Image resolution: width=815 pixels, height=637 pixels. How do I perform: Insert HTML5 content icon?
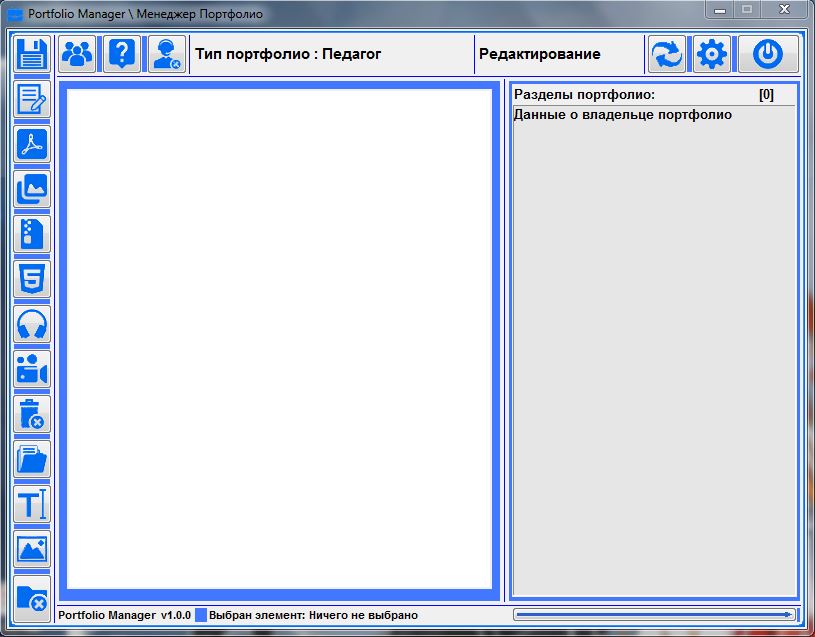coord(32,278)
